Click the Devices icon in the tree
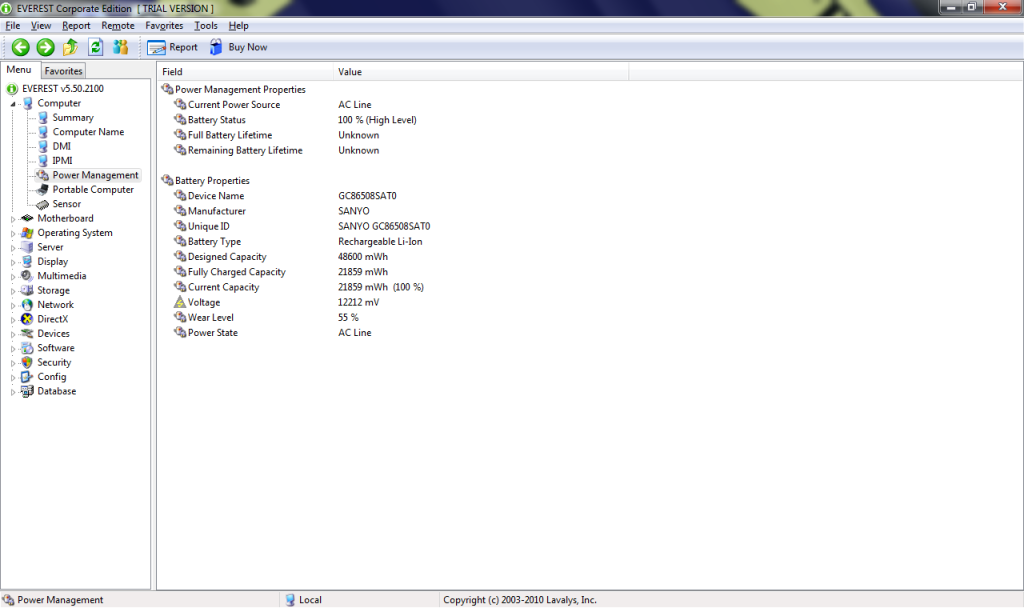The image size is (1024, 608). 27,333
